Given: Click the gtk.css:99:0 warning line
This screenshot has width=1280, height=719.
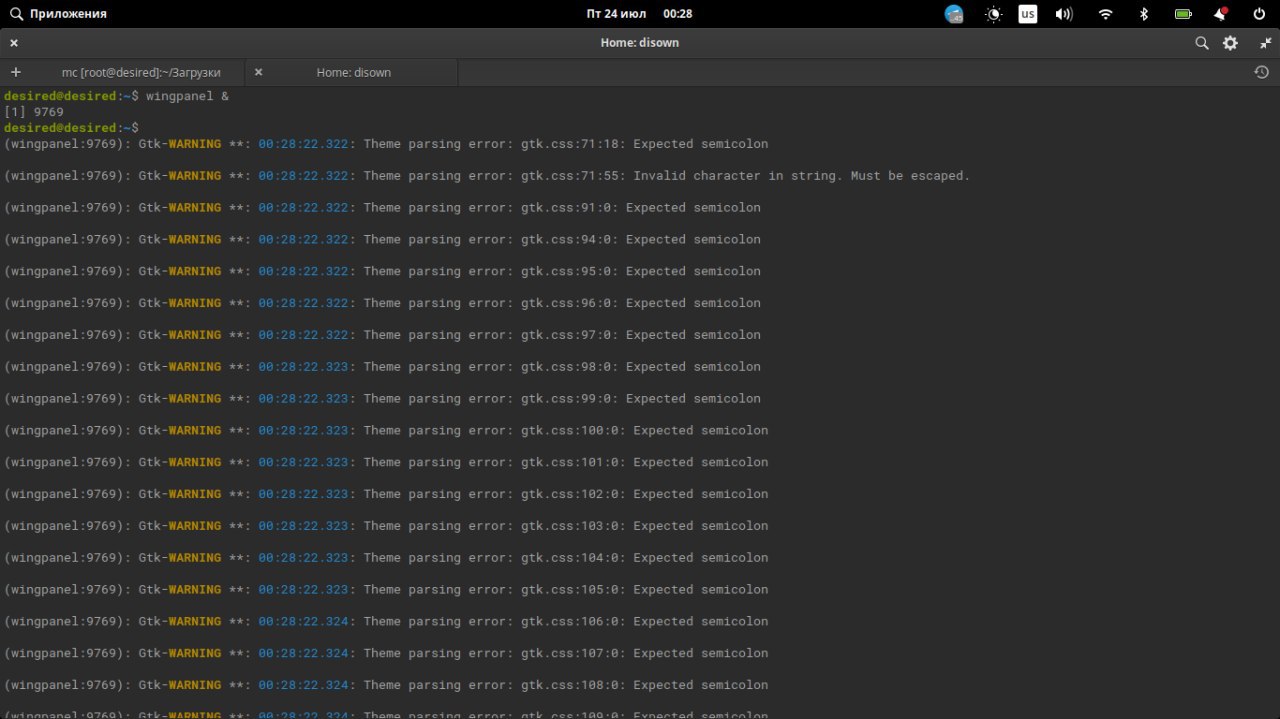Looking at the screenshot, I should [382, 399].
